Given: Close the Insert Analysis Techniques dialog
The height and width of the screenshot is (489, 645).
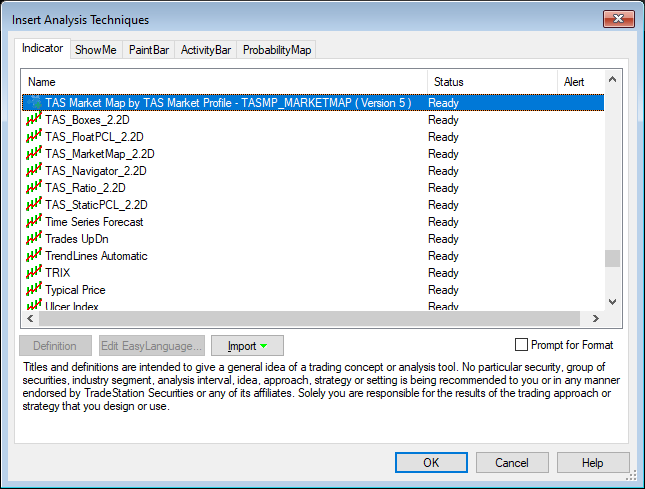Looking at the screenshot, I should pos(618,19).
